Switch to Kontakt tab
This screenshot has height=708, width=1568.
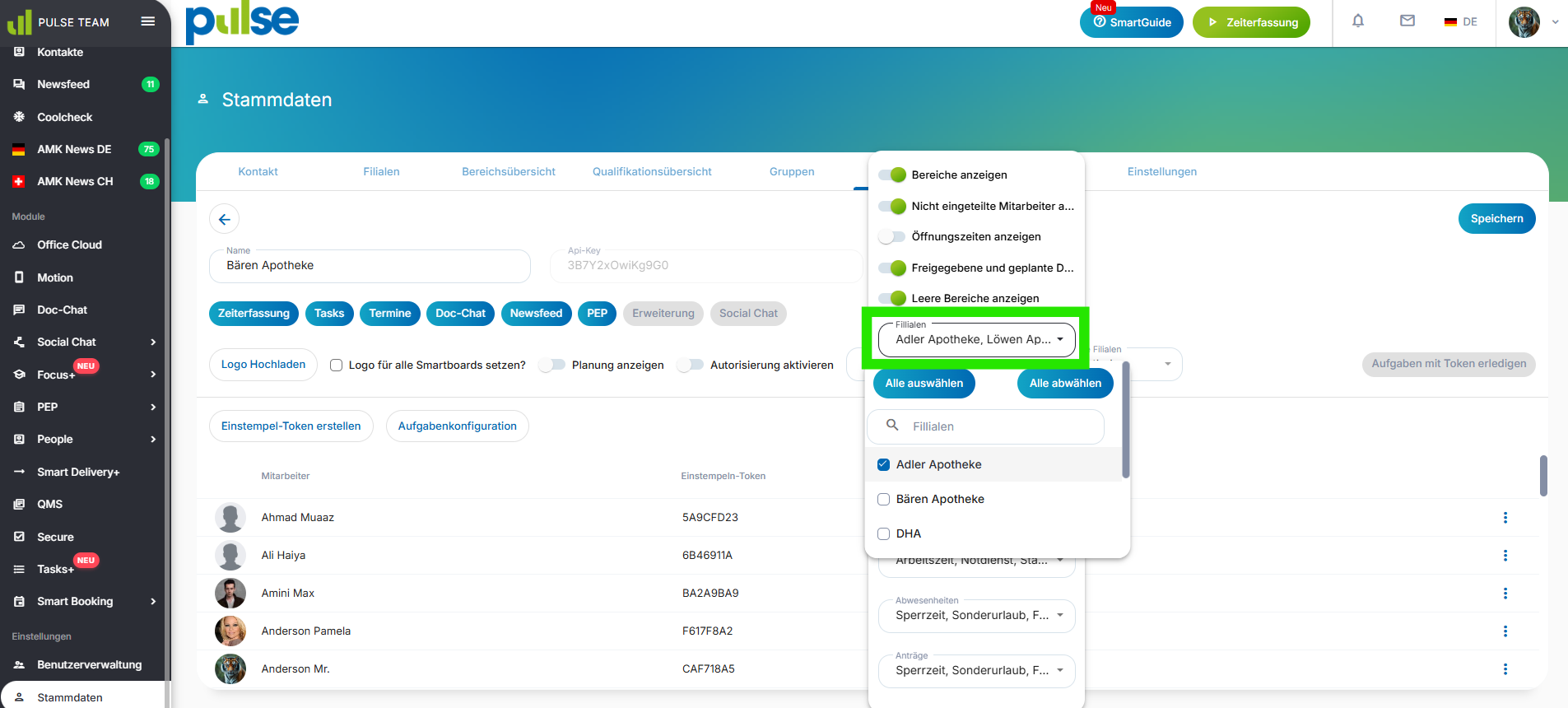point(258,171)
